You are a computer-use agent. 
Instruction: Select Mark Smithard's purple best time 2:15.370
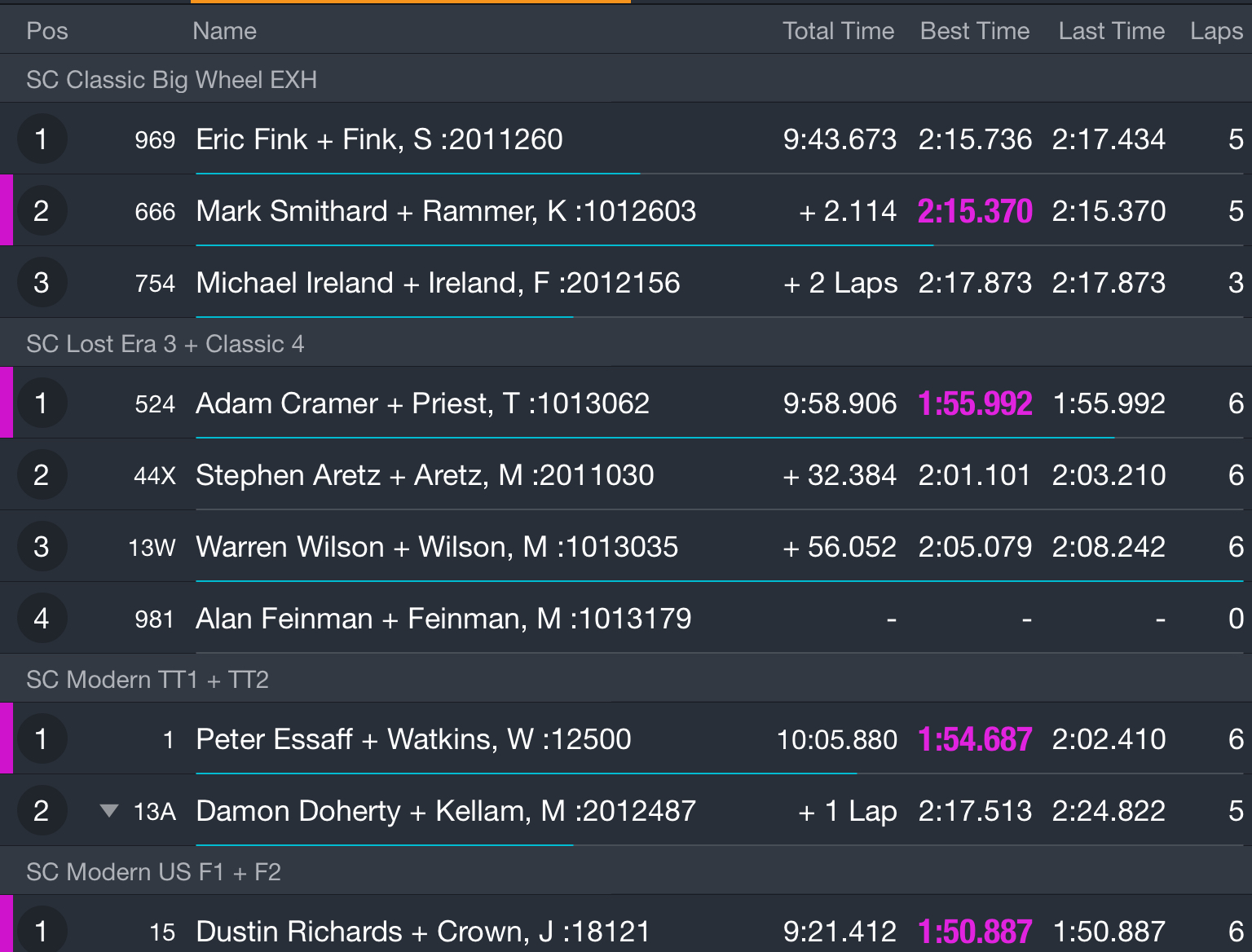[x=975, y=211]
